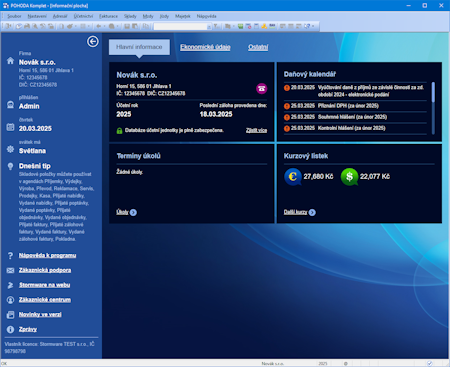
Task: Click the envelope icon by Zákaznická podpora
Action: (10, 270)
